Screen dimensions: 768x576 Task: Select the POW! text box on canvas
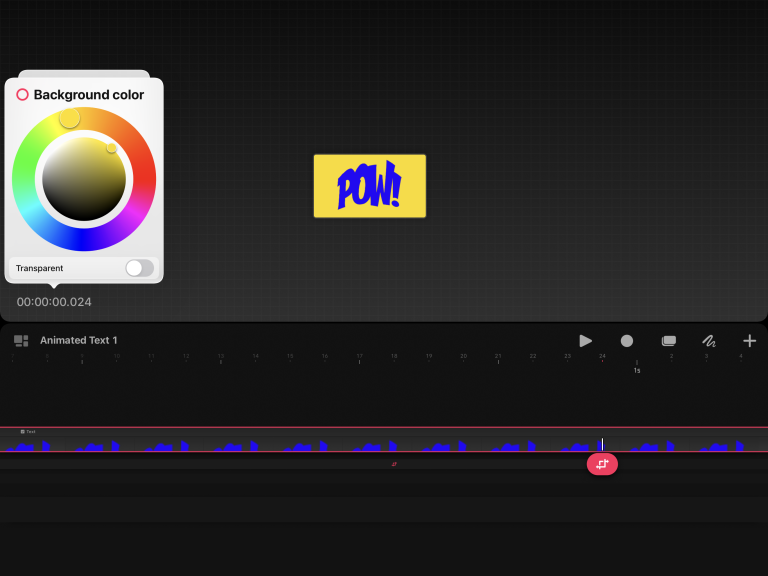pyautogui.click(x=370, y=186)
